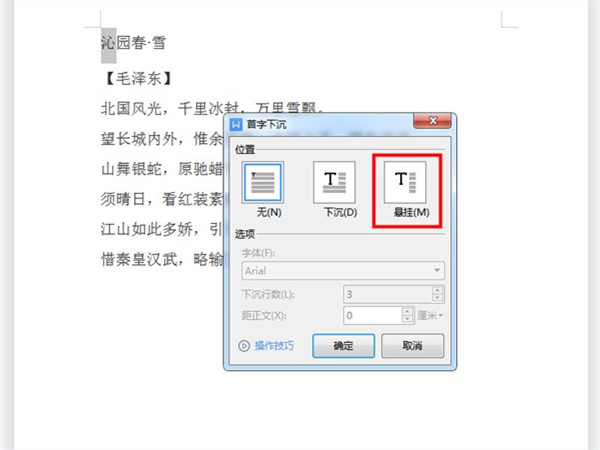600x450 pixels.
Task: Click the WPS icon in dialog title bar
Action: (236, 124)
